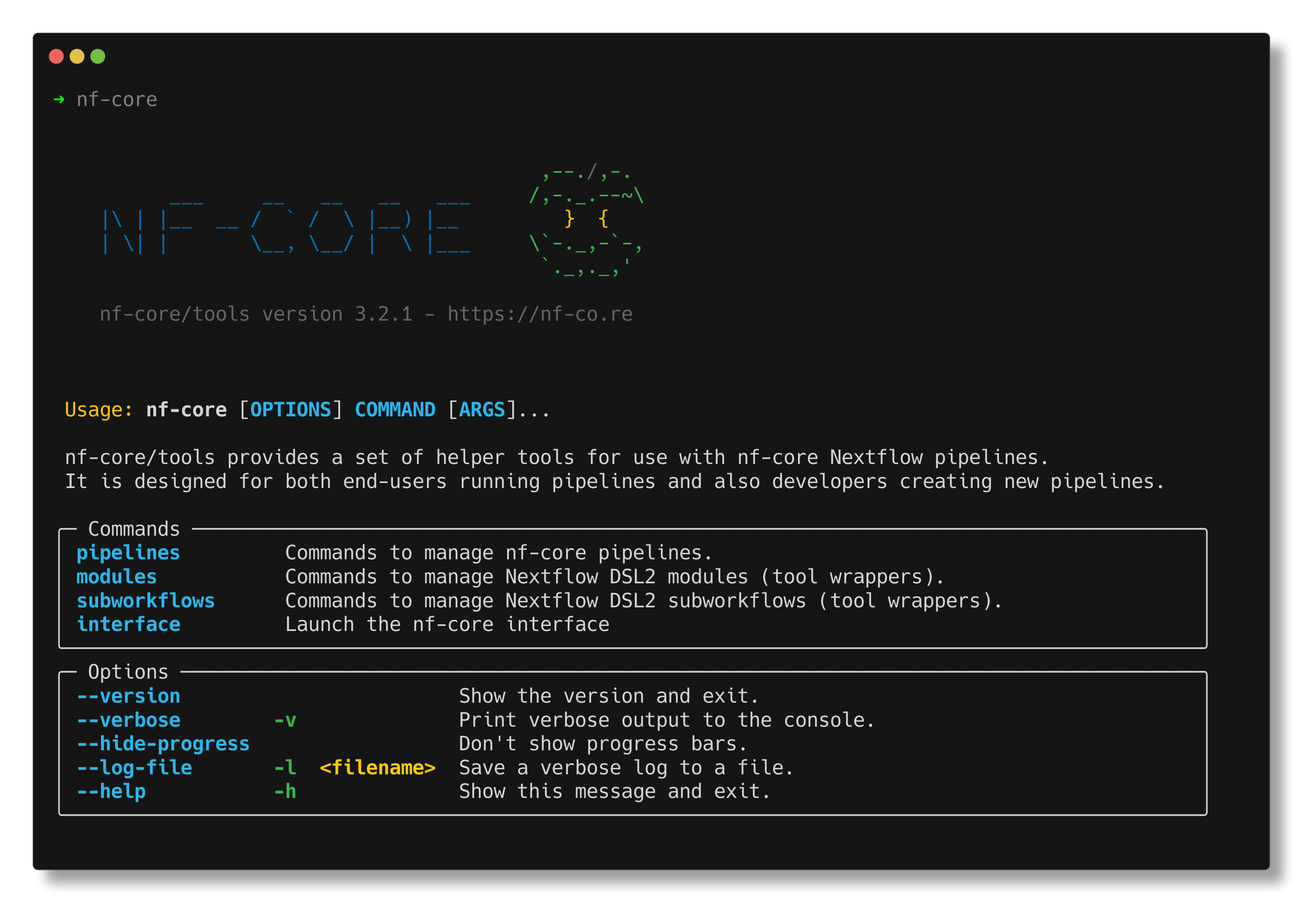This screenshot has width=1316, height=916.
Task: Click the typed 'nf-core' command at the prompt
Action: [x=117, y=100]
